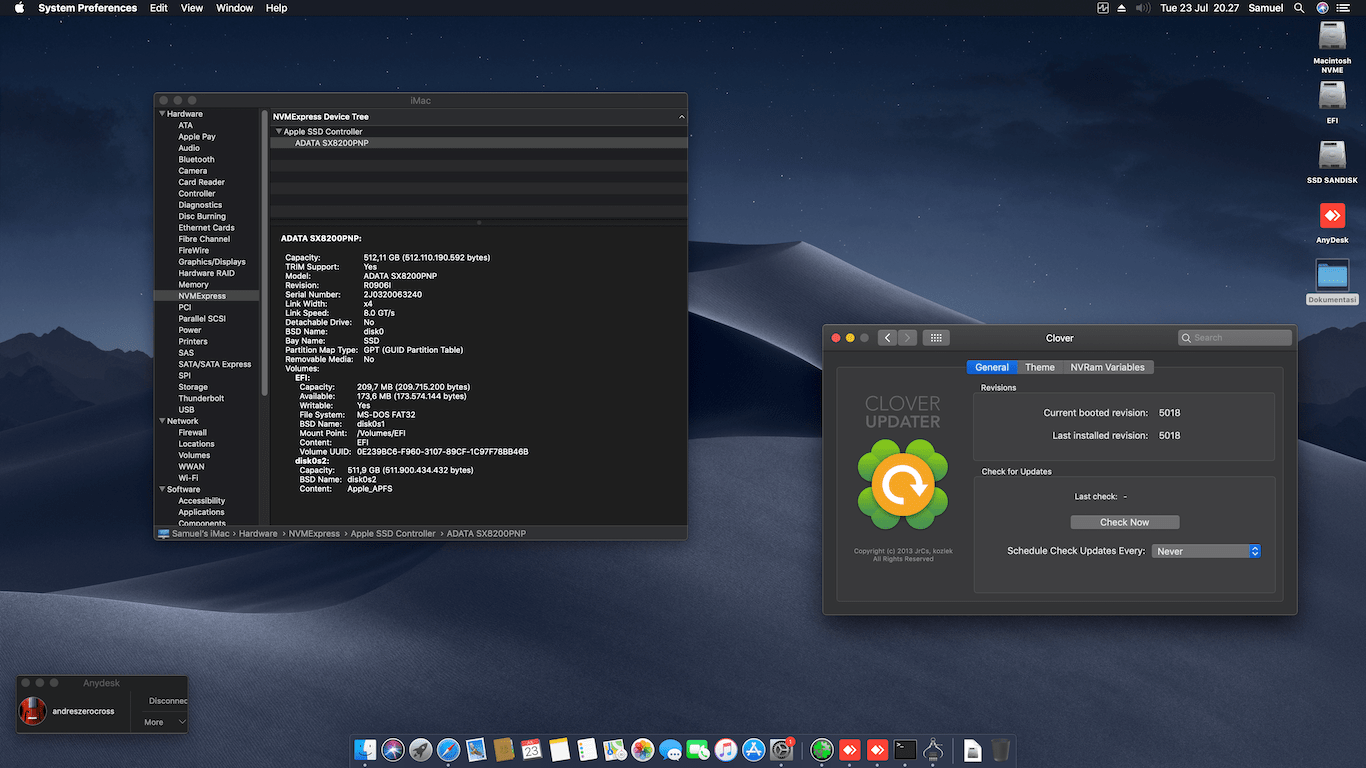Viewport: 1366px width, 768px height.
Task: Open Photos from the Dock
Action: 643,749
